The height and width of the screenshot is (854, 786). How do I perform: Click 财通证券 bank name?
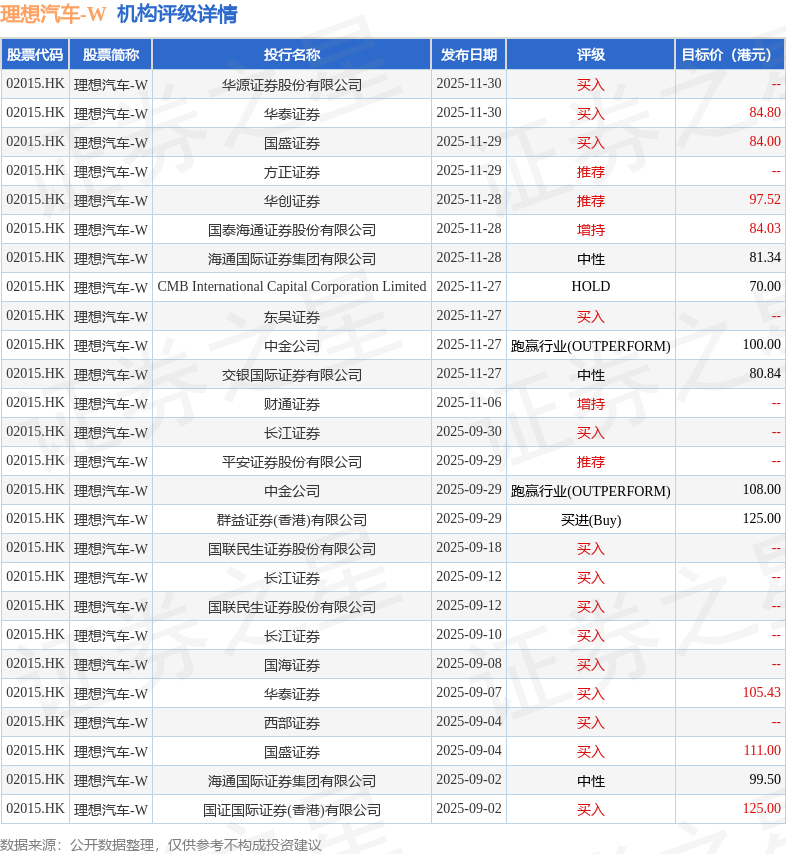(291, 404)
